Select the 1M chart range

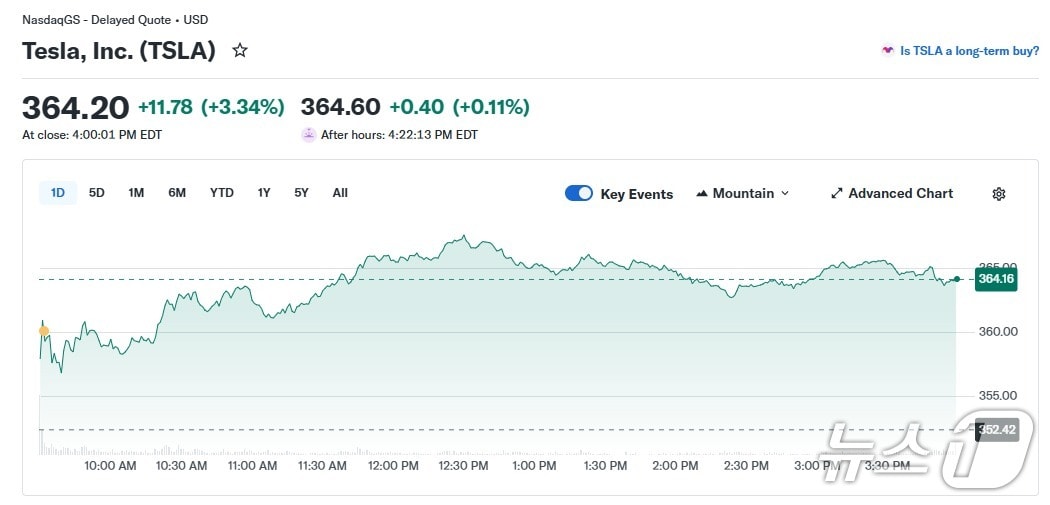(136, 193)
